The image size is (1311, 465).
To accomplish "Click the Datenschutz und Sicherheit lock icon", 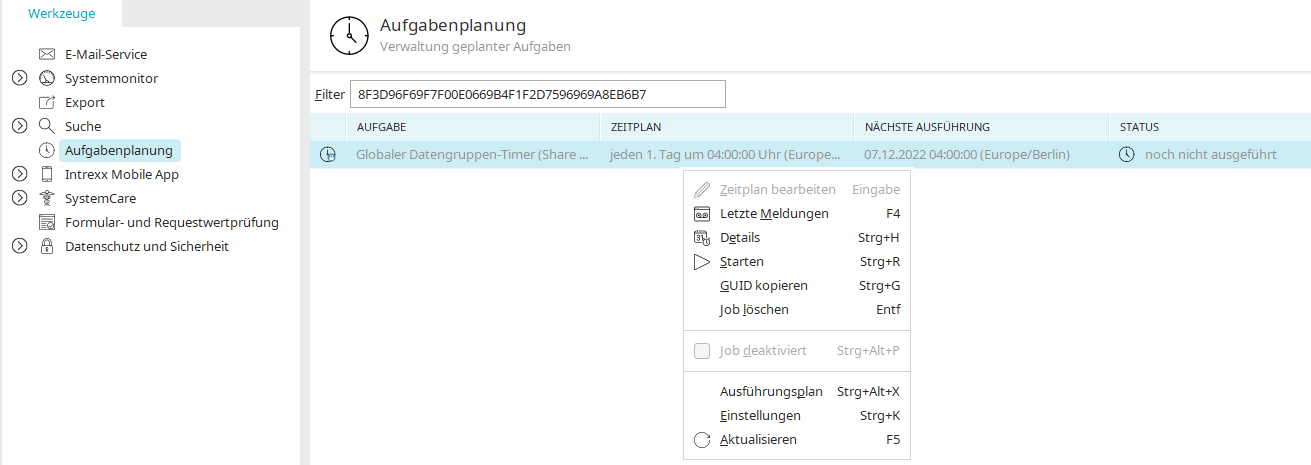I will 46,246.
